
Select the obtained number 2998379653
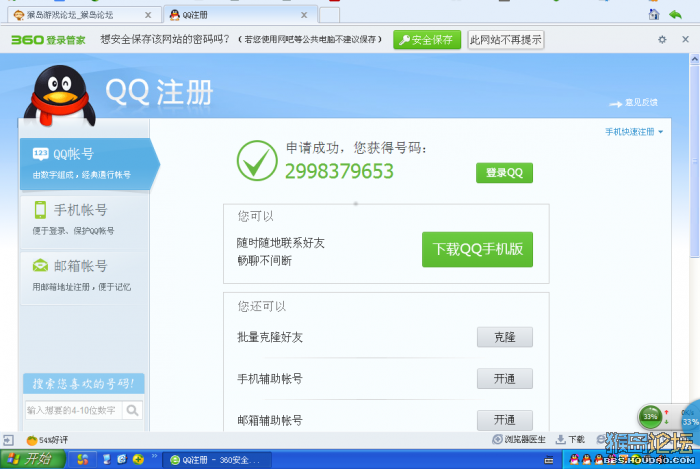339,171
